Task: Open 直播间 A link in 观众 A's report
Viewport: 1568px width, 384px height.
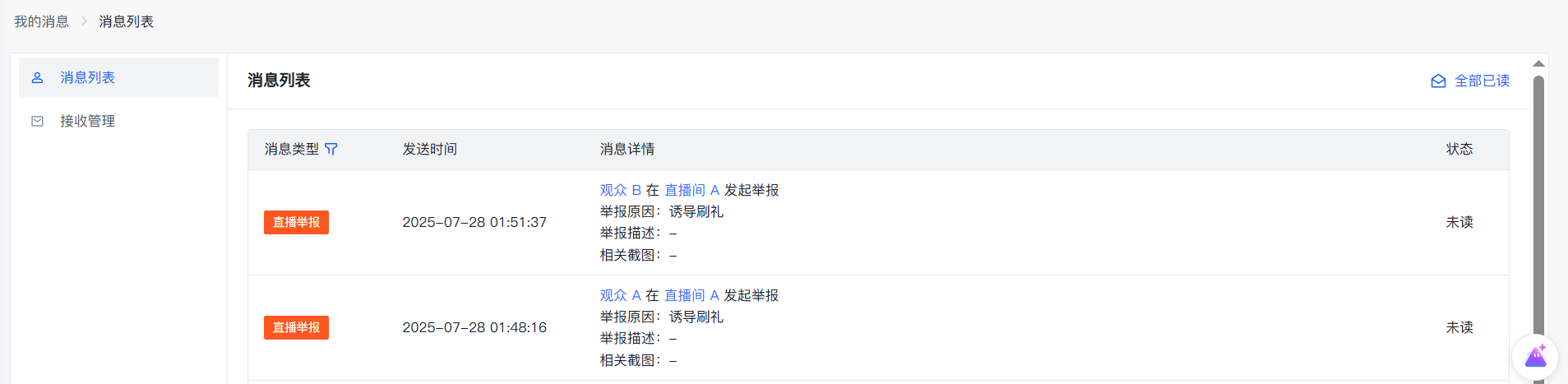Action: 691,295
